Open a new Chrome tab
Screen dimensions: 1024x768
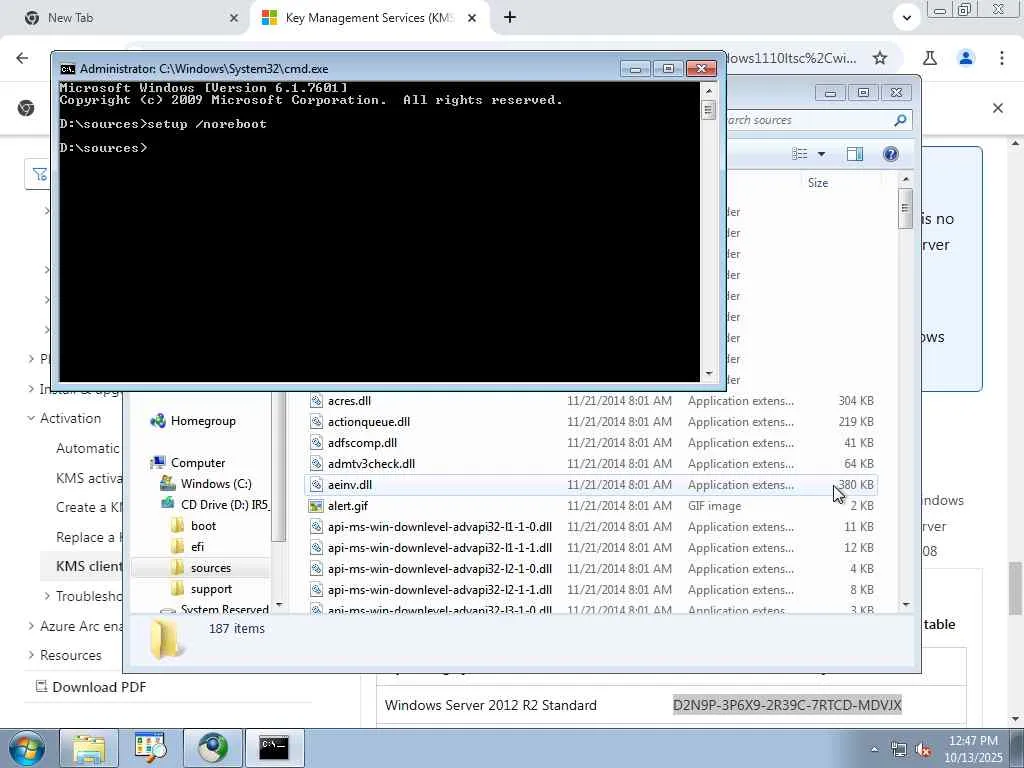(x=510, y=18)
